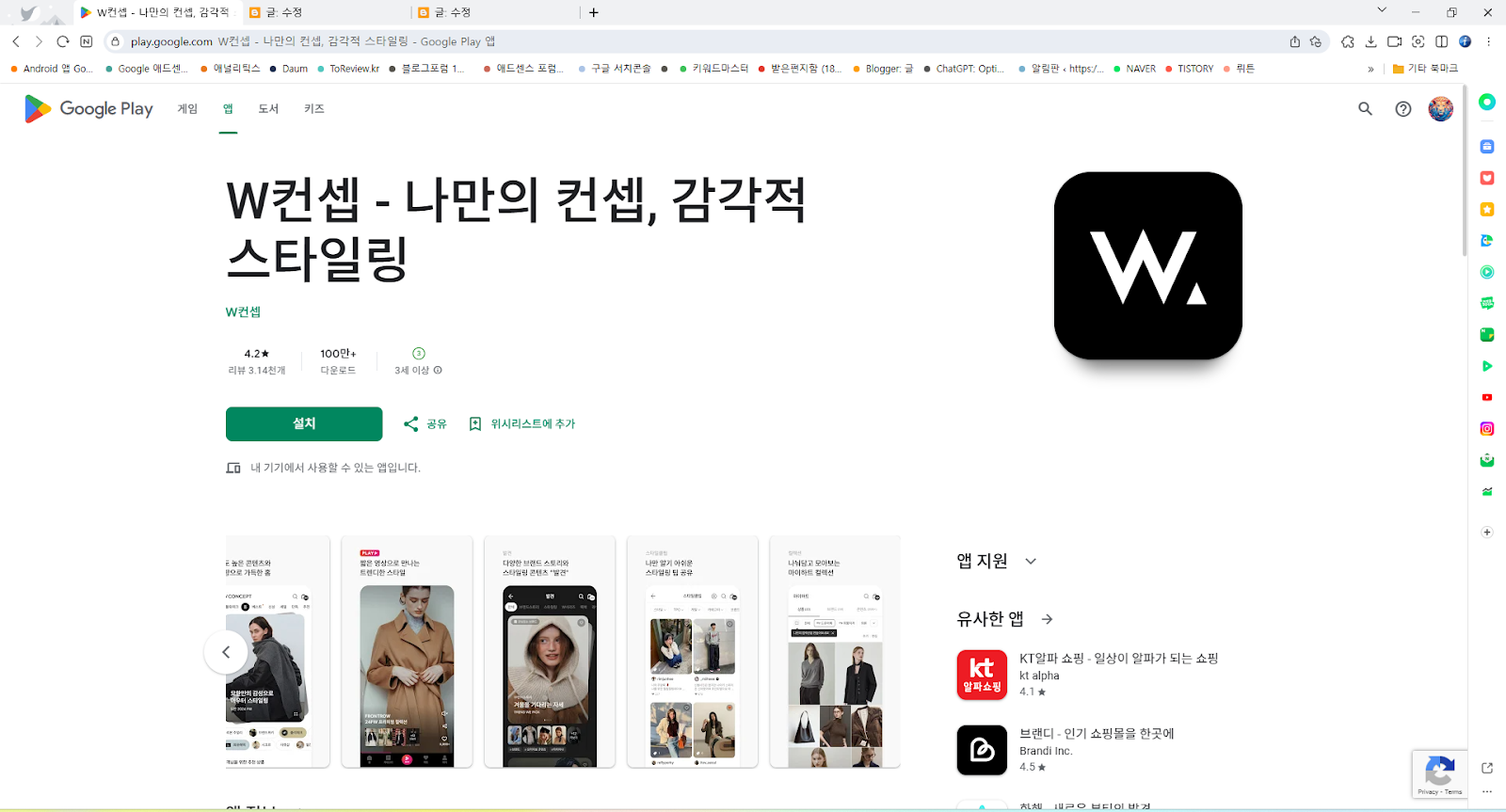Click the 공유 share icon
The image size is (1506, 812).
pyautogui.click(x=411, y=424)
